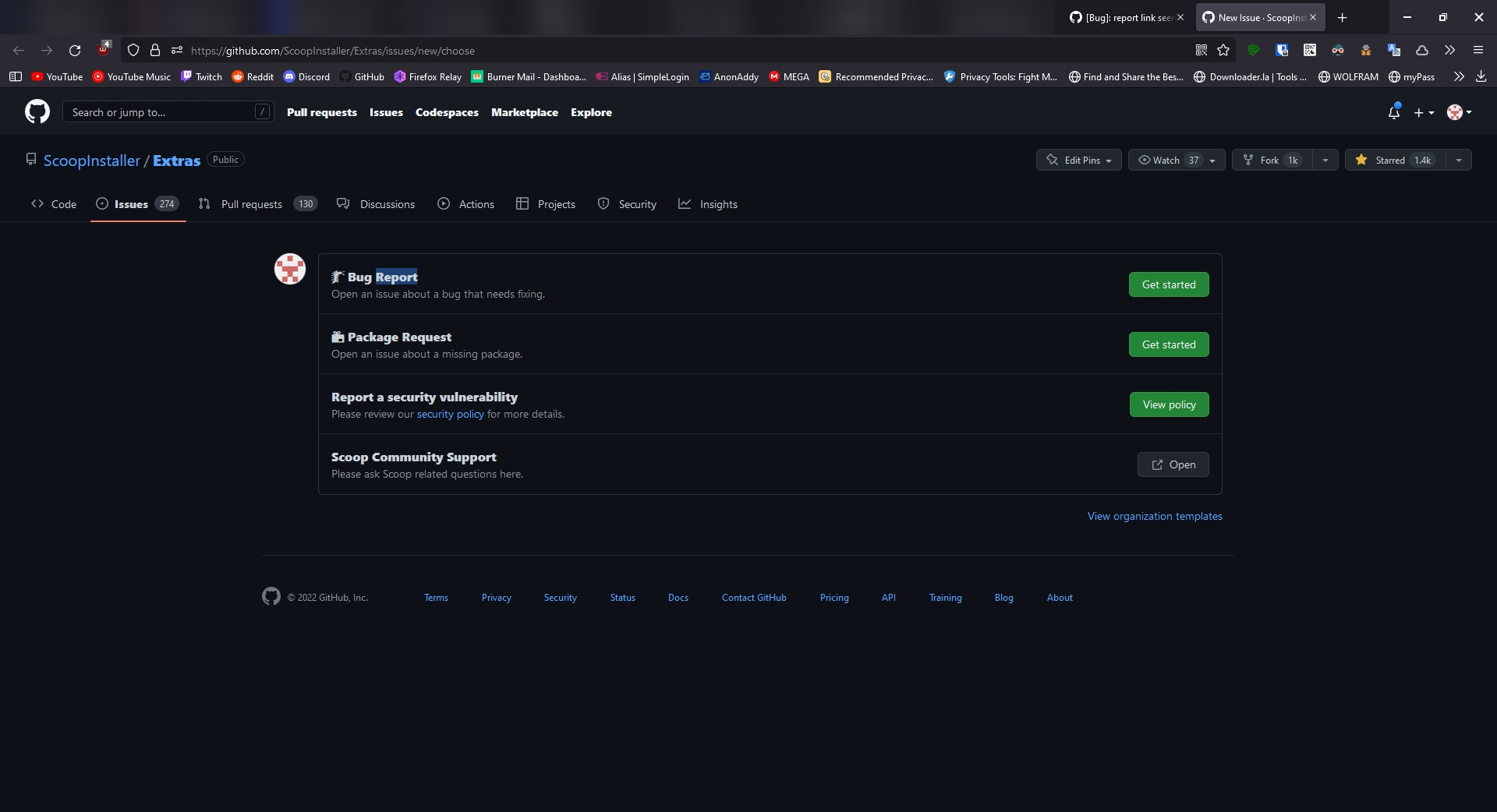1497x812 pixels.
Task: Open the plus create-new dropdown
Action: (1424, 112)
